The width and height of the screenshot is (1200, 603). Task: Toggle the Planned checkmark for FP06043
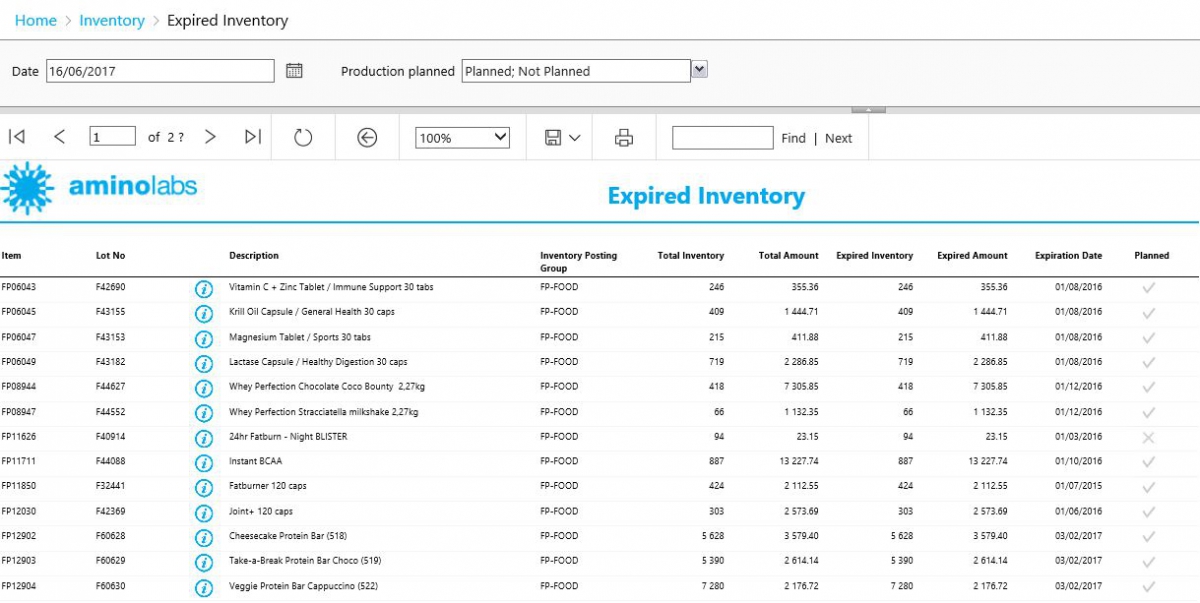(x=1150, y=287)
